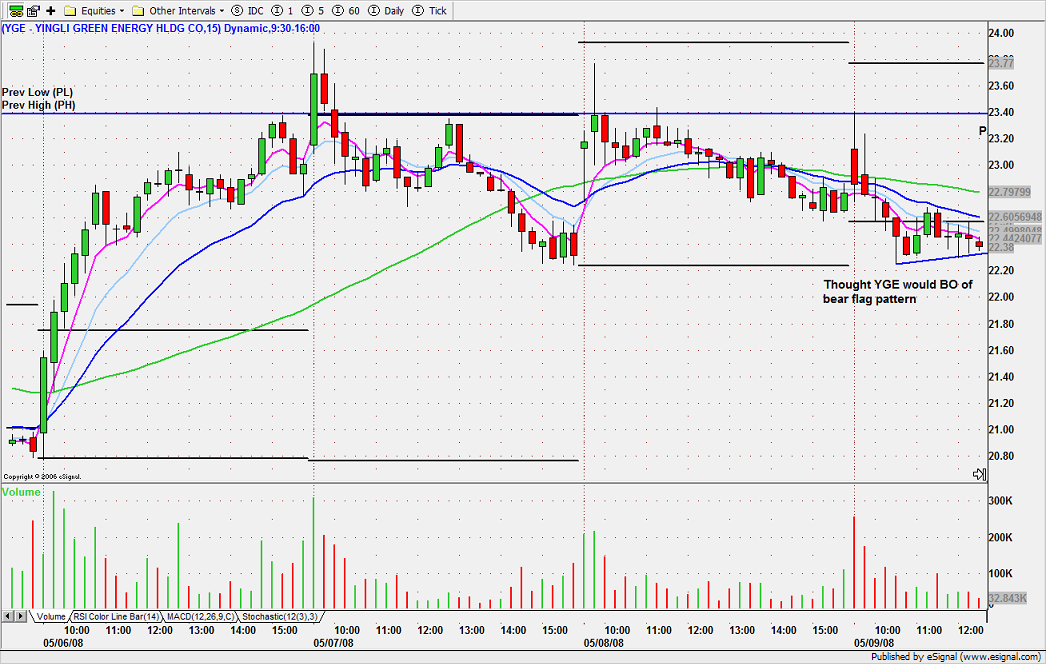Click the right tab-scroll arrow button
This screenshot has height=664, width=1046.
click(21, 617)
